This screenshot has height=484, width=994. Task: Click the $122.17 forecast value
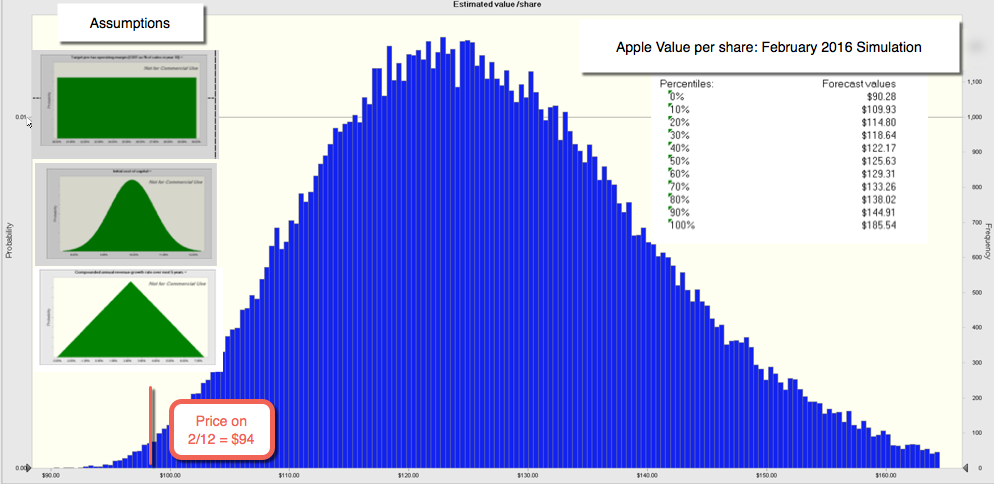(879, 148)
